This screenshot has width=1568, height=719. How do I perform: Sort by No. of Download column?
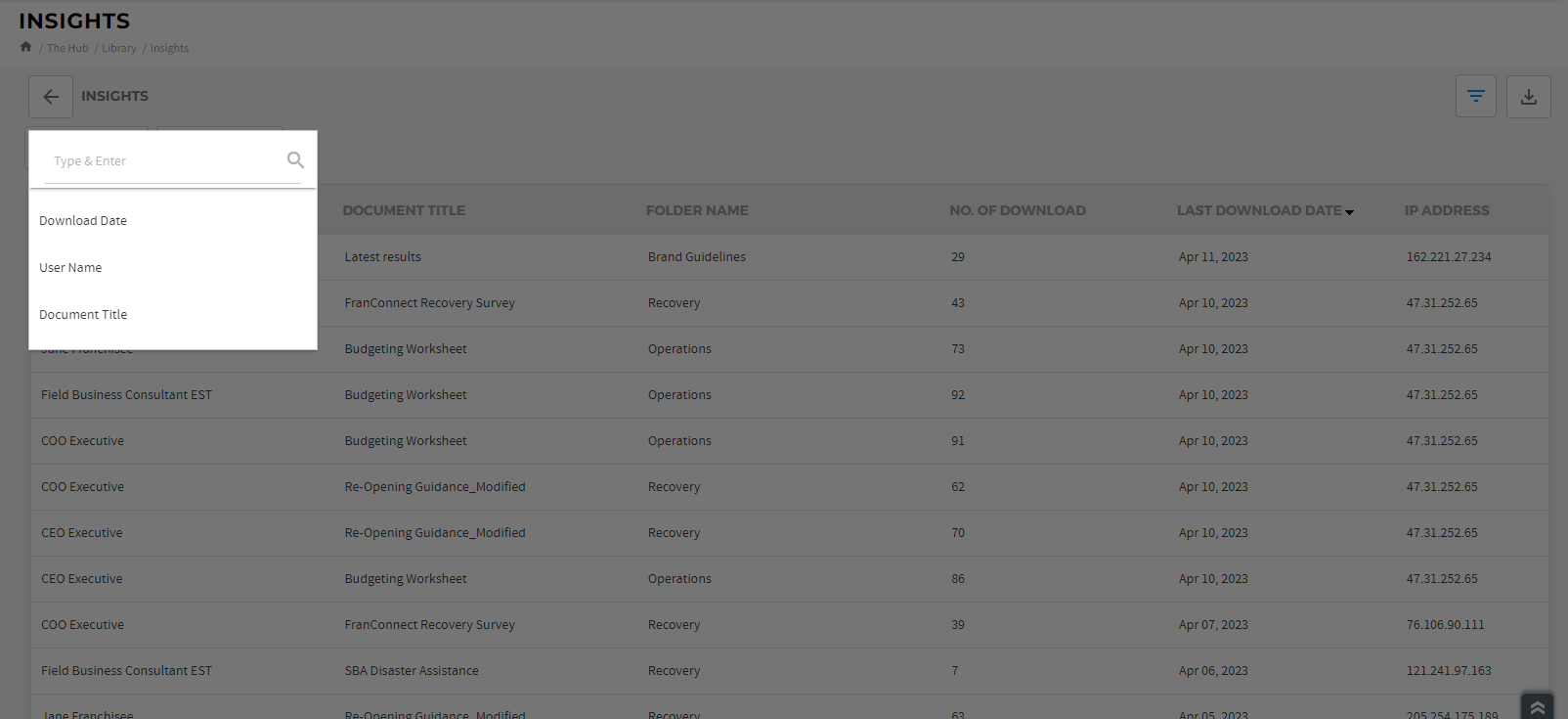click(x=1017, y=210)
